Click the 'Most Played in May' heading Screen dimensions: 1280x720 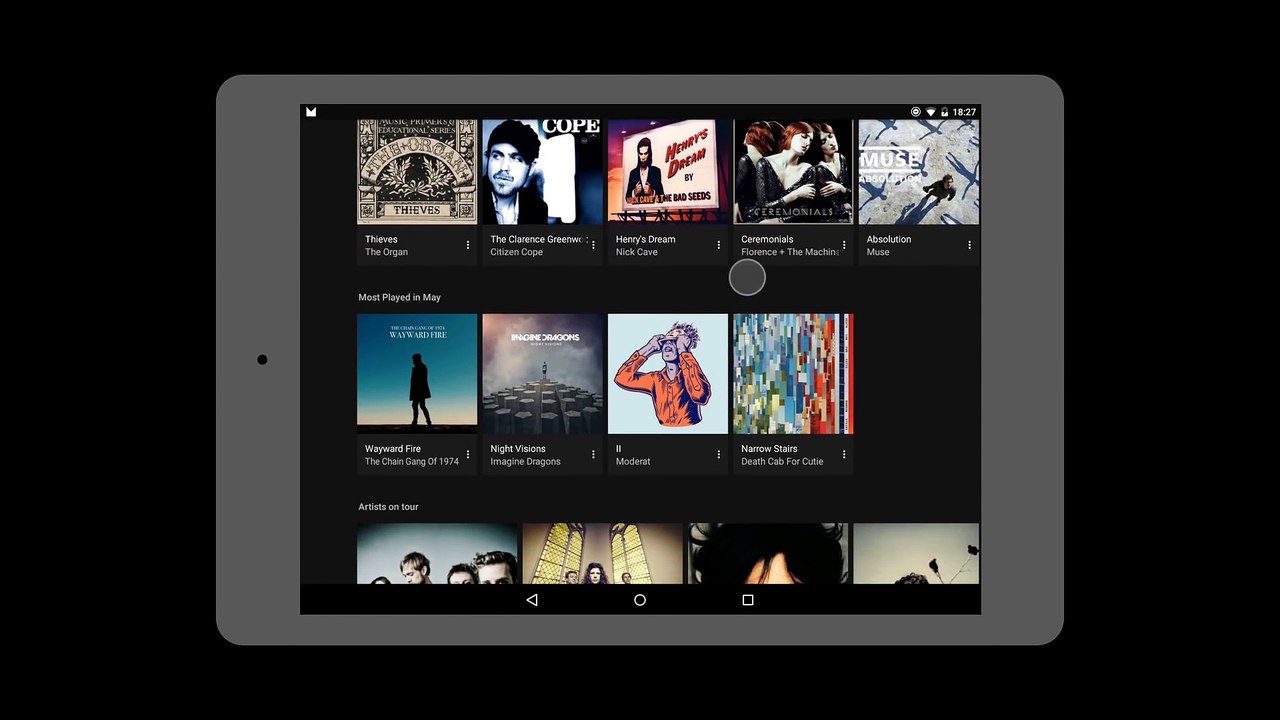point(399,297)
